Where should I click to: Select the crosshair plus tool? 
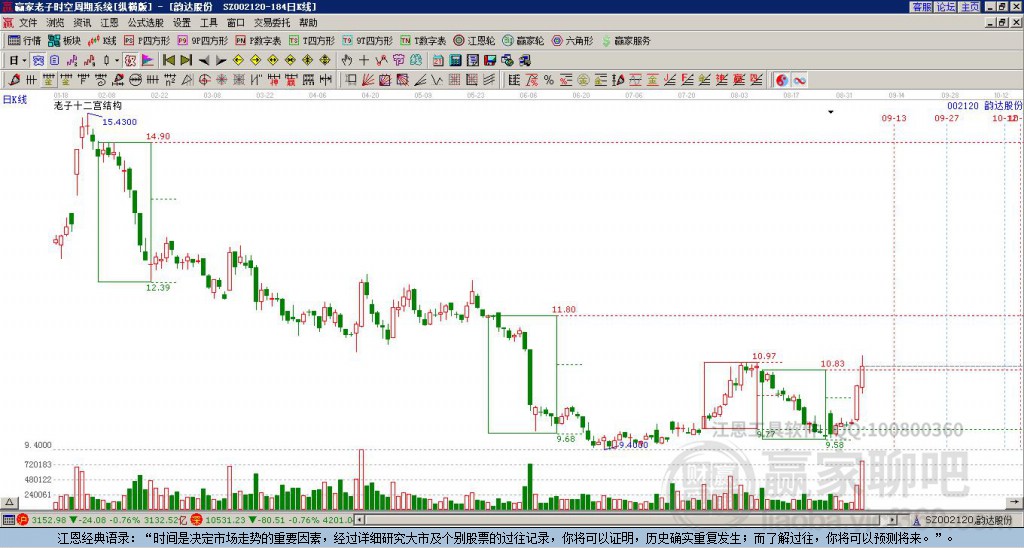pyautogui.click(x=364, y=61)
